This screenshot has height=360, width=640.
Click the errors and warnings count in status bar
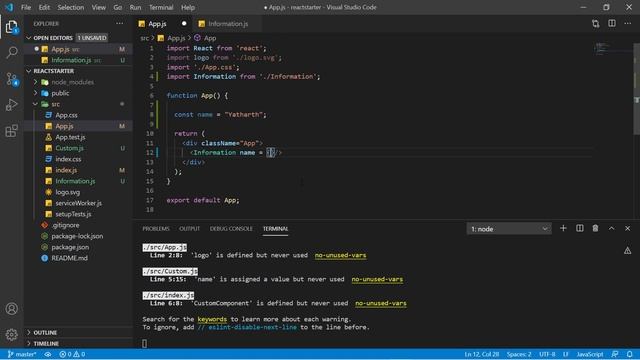click(72, 354)
